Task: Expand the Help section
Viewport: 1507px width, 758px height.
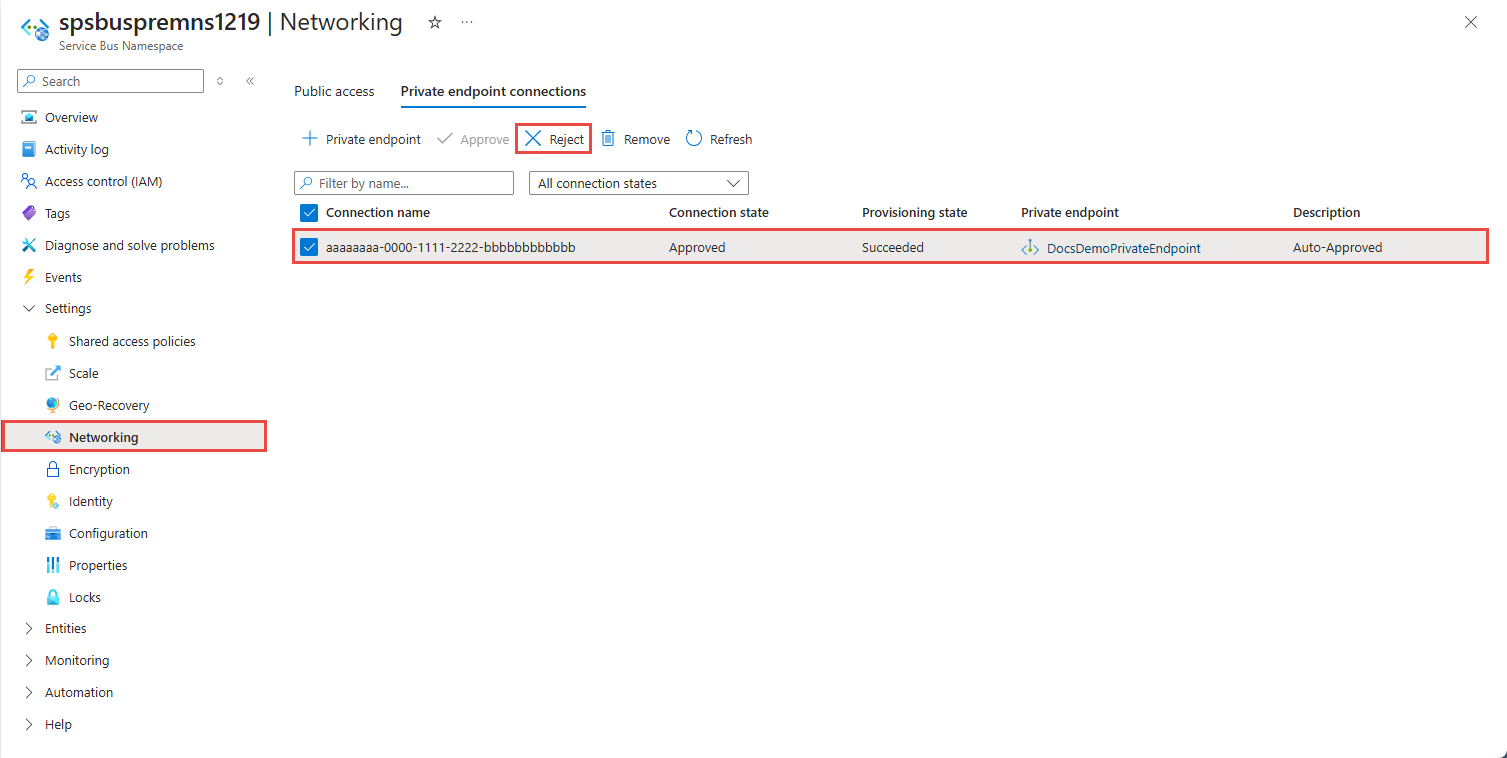Action: click(x=28, y=724)
